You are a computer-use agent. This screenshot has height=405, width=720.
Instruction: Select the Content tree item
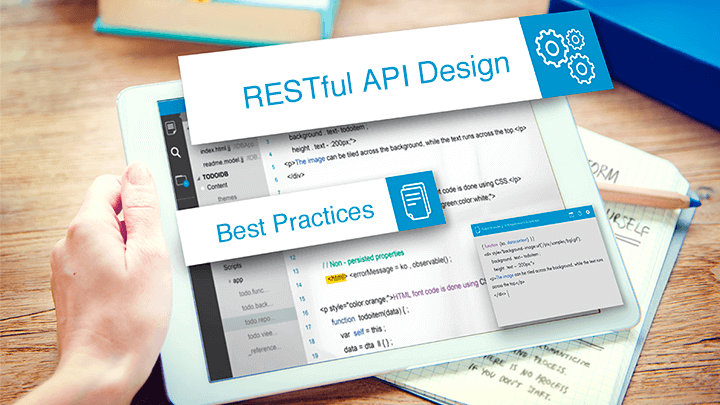point(217,186)
